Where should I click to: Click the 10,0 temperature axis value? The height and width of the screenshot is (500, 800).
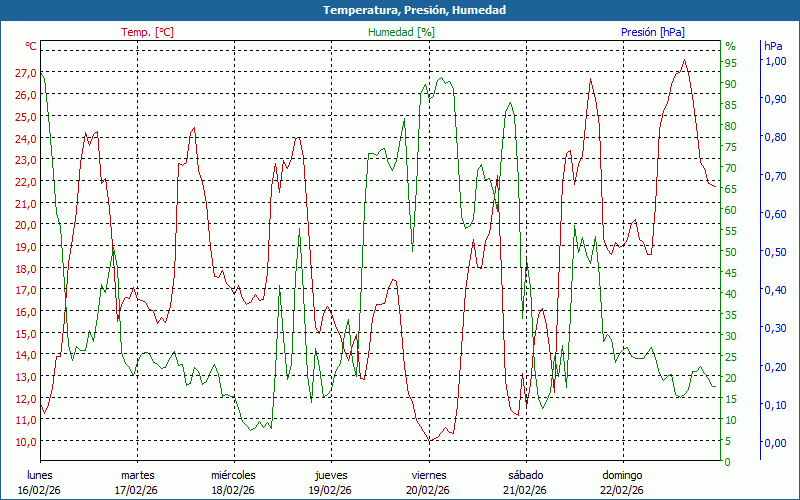27,441
